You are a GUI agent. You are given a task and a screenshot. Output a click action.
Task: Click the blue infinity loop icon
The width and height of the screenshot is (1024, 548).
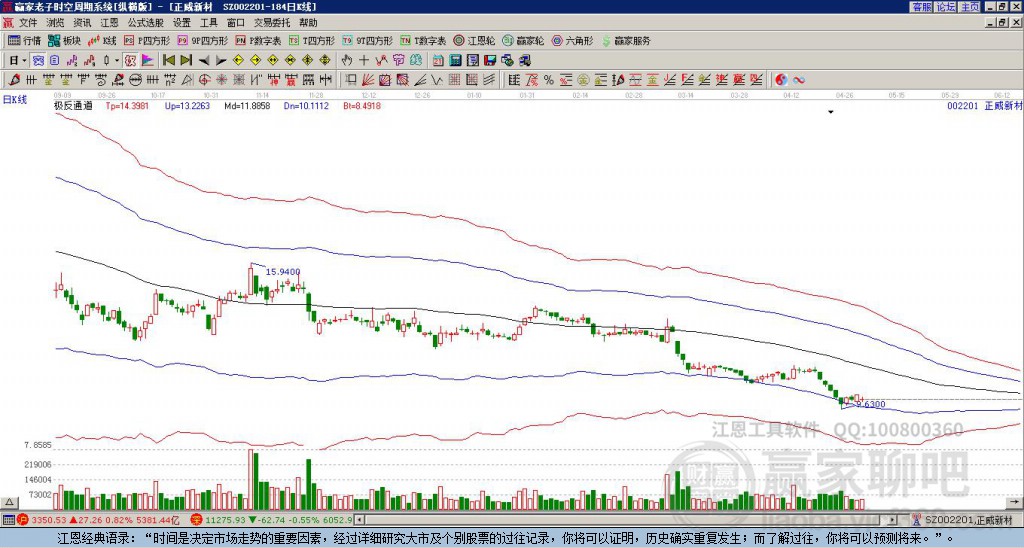pos(798,80)
